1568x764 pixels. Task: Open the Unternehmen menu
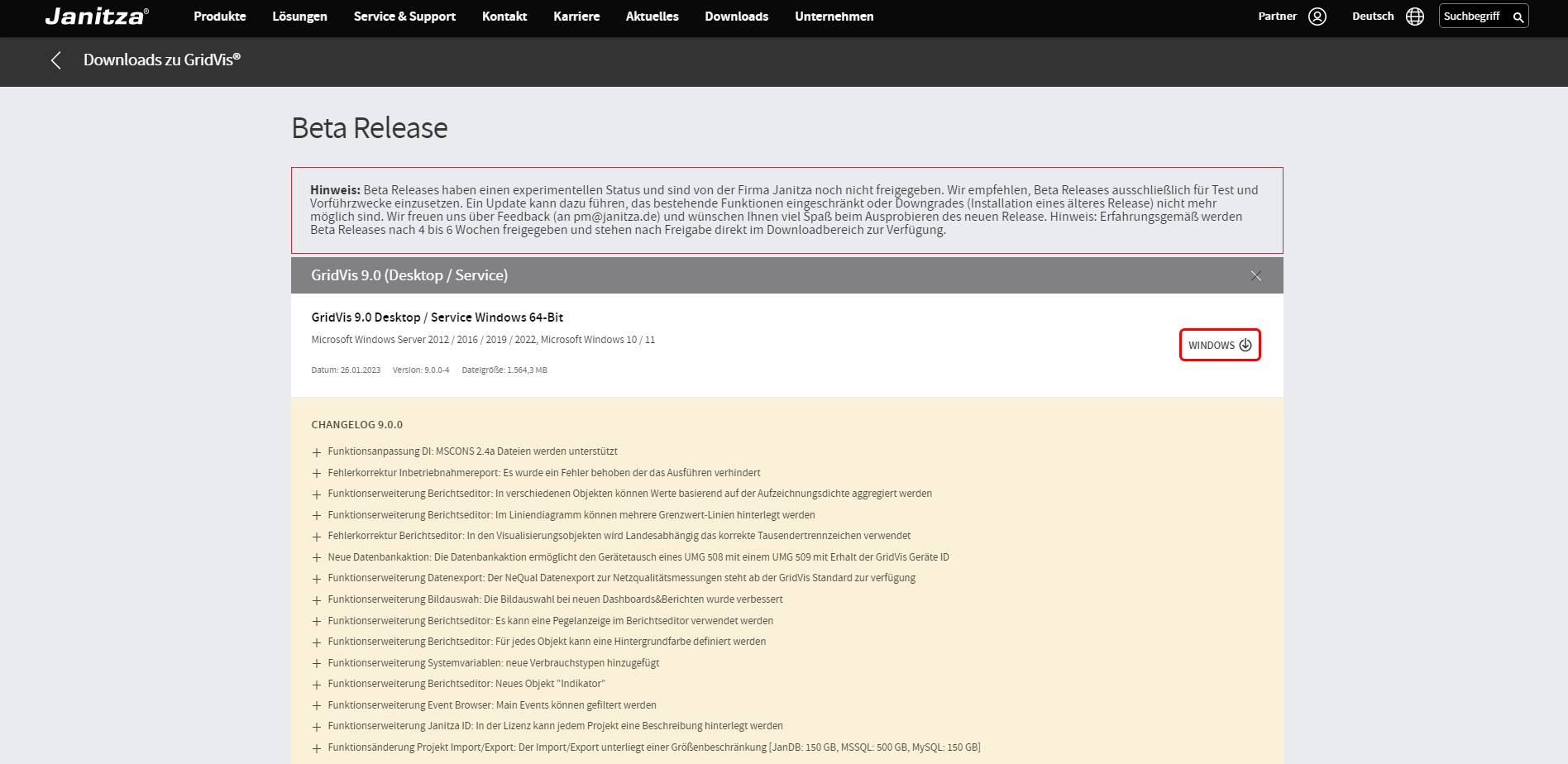(x=834, y=17)
